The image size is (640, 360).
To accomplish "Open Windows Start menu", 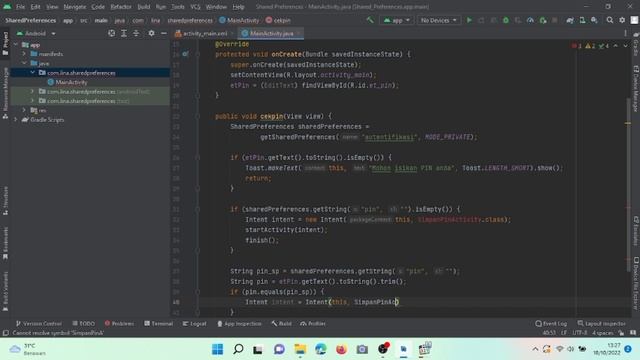I will tap(218, 349).
